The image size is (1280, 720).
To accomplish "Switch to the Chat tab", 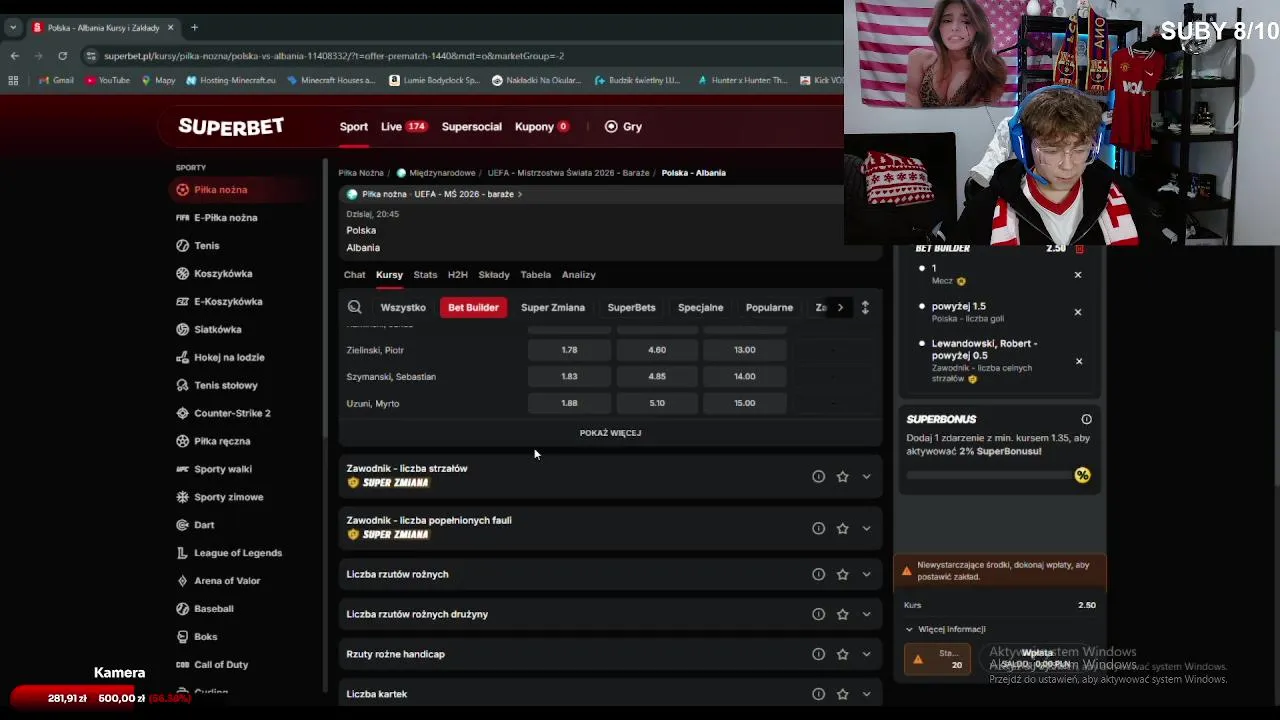I will coord(355,275).
